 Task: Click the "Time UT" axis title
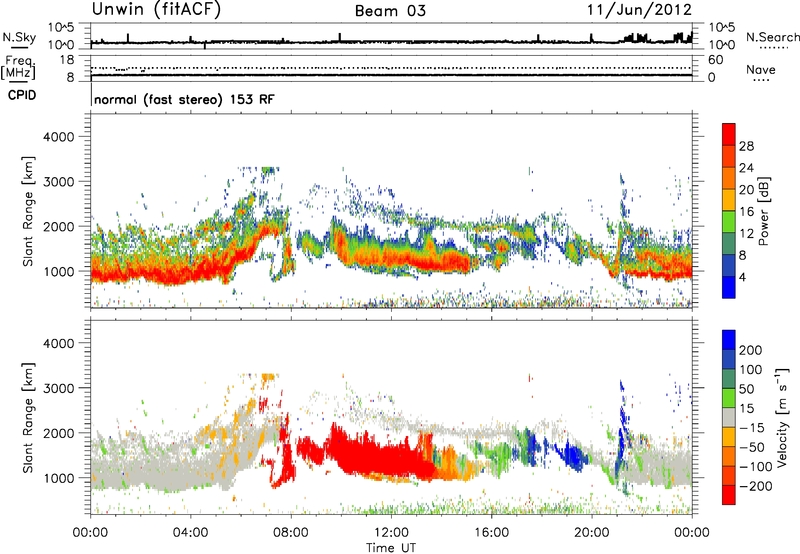pos(391,547)
